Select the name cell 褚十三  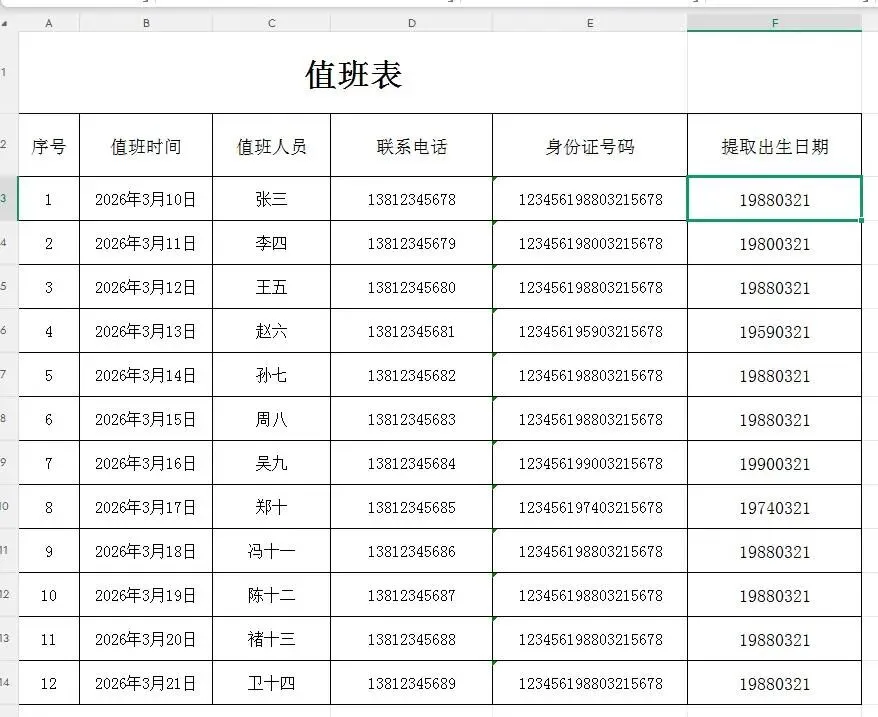pos(272,639)
